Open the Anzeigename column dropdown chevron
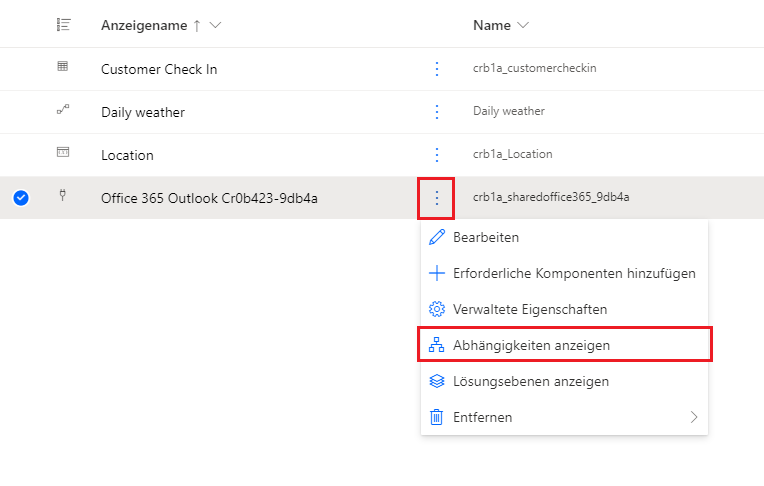The width and height of the screenshot is (764, 486). click(215, 25)
